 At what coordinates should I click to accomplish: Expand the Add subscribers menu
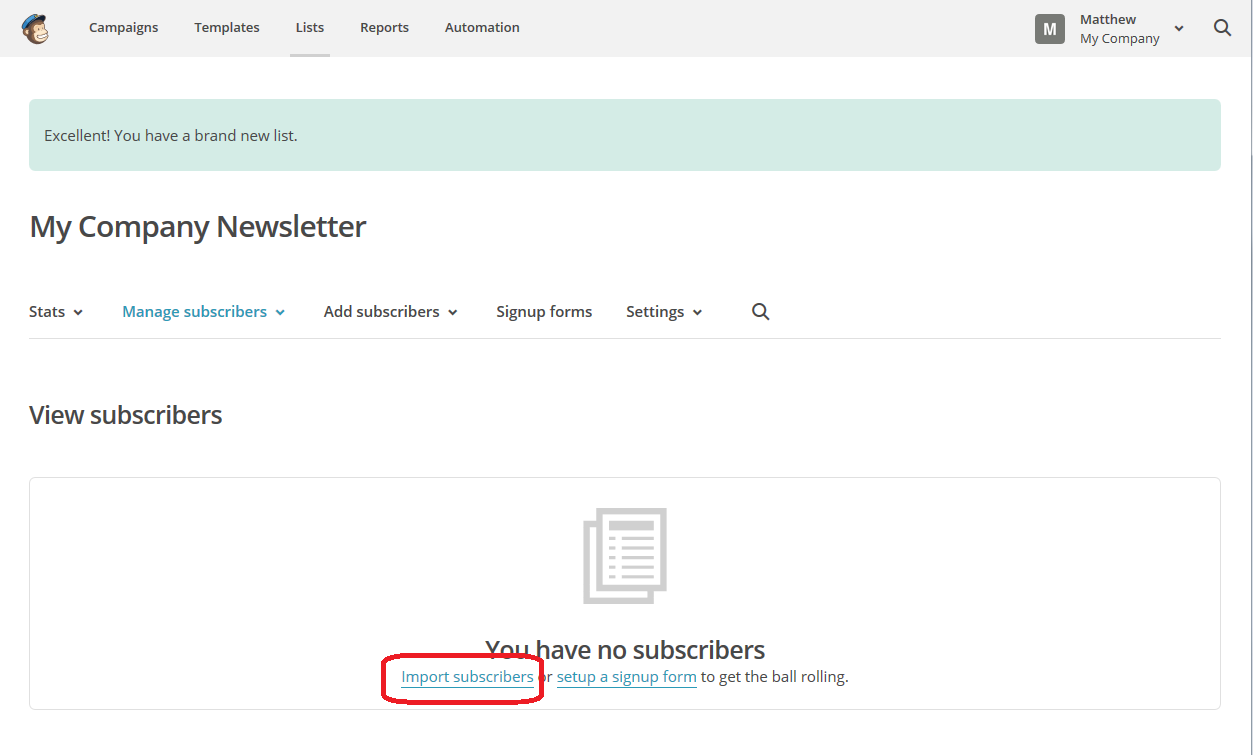tap(390, 312)
